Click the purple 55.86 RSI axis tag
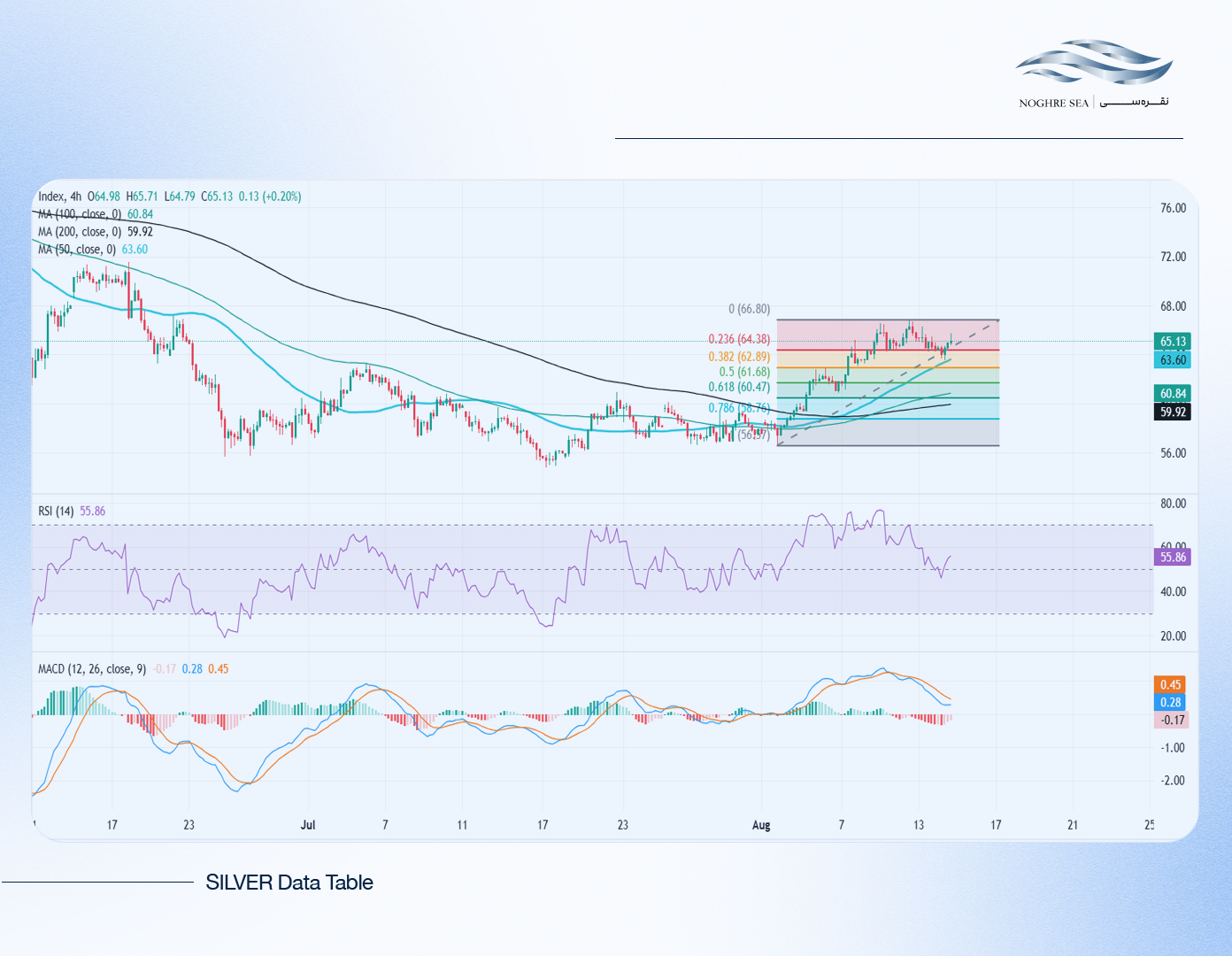The width and height of the screenshot is (1232, 956). tap(1173, 558)
